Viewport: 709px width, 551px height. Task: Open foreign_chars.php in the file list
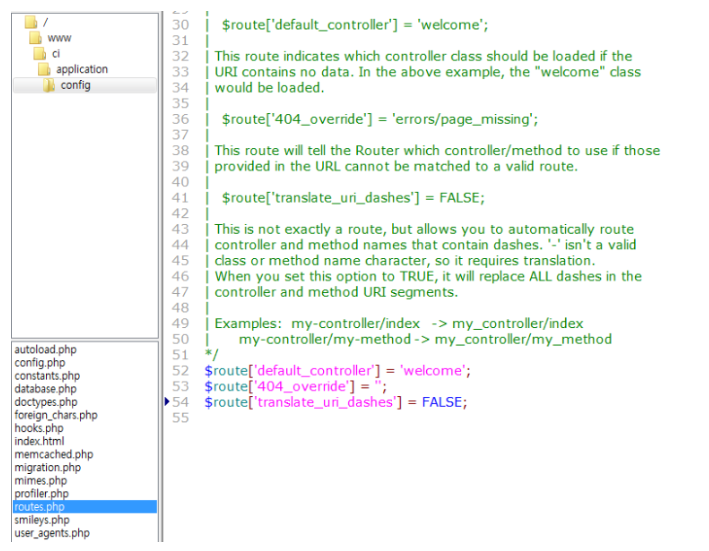[x=56, y=415]
